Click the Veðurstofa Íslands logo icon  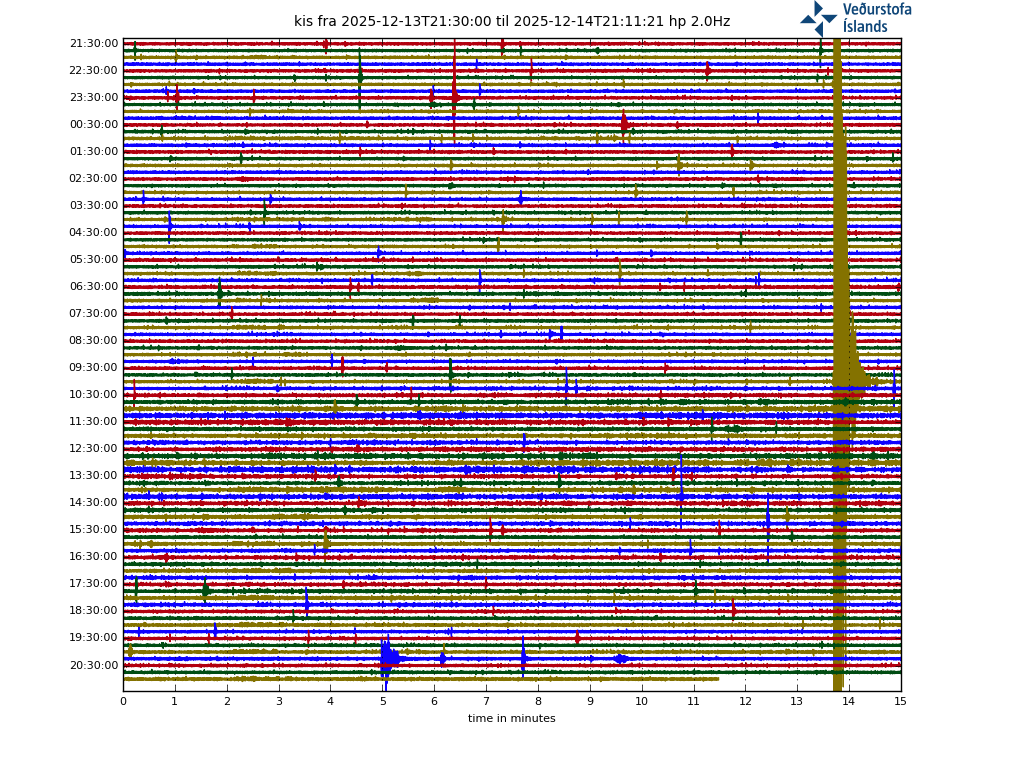(818, 18)
